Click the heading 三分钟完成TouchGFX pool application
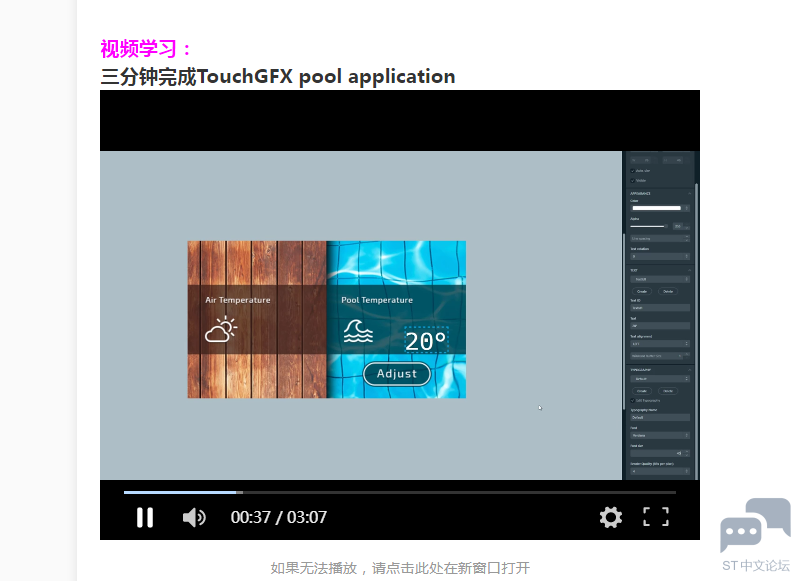 (278, 76)
